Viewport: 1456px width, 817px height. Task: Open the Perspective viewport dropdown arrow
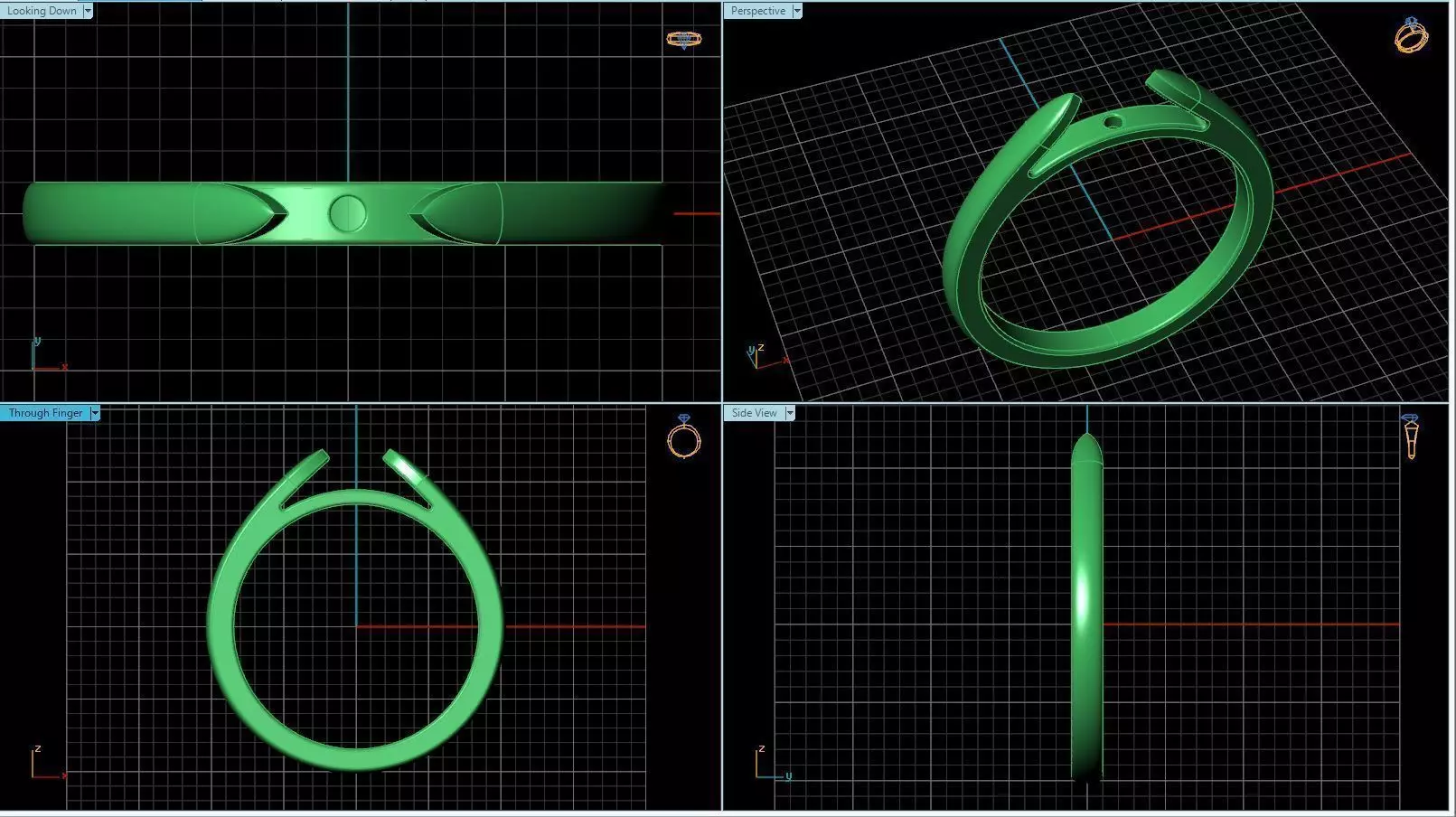point(796,11)
